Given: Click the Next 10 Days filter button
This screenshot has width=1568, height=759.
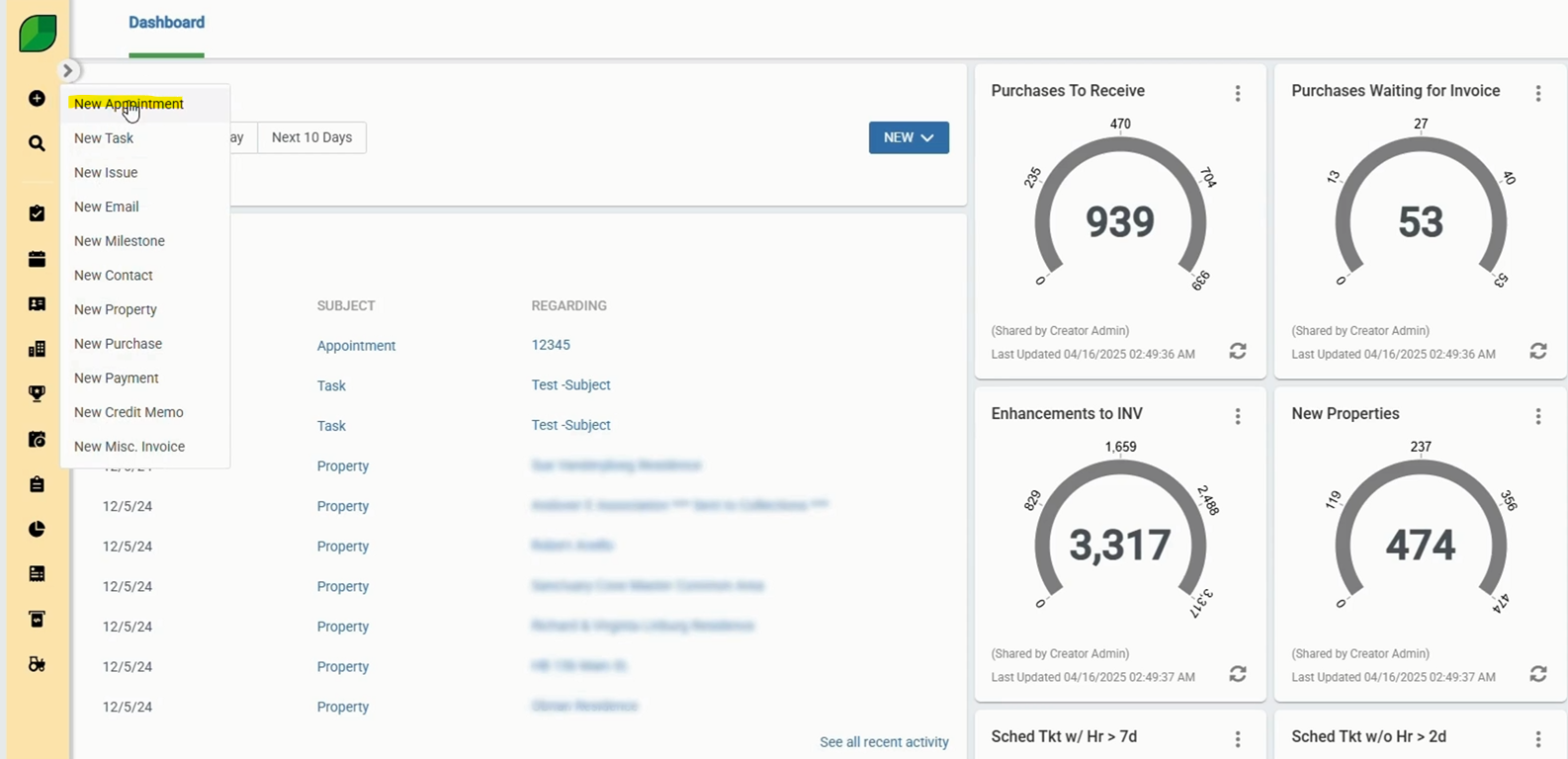Looking at the screenshot, I should point(311,137).
